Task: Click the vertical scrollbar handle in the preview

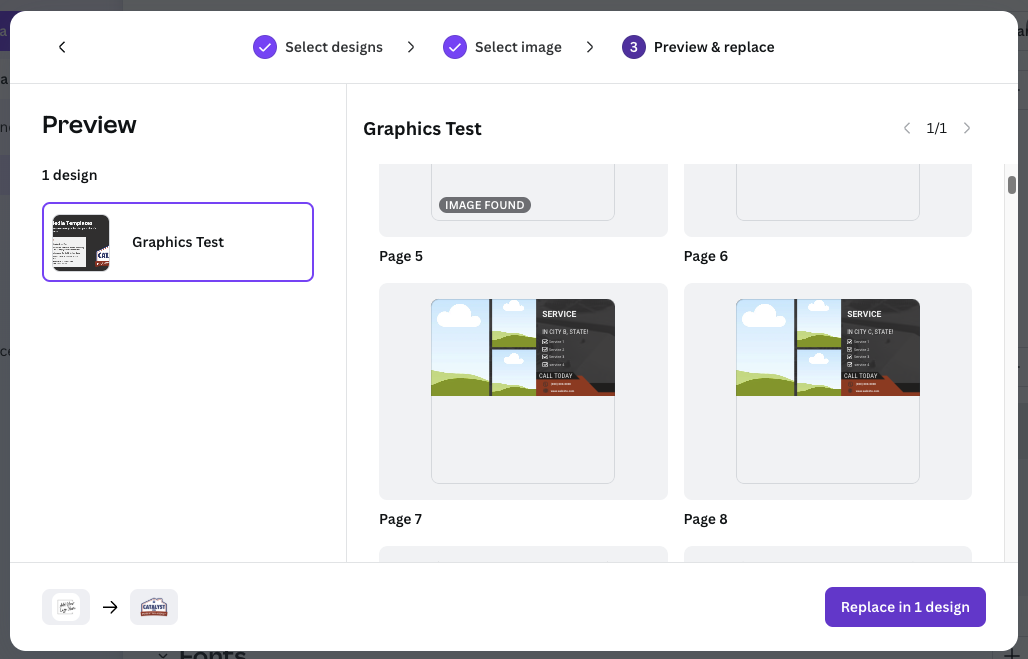Action: pyautogui.click(x=1012, y=185)
